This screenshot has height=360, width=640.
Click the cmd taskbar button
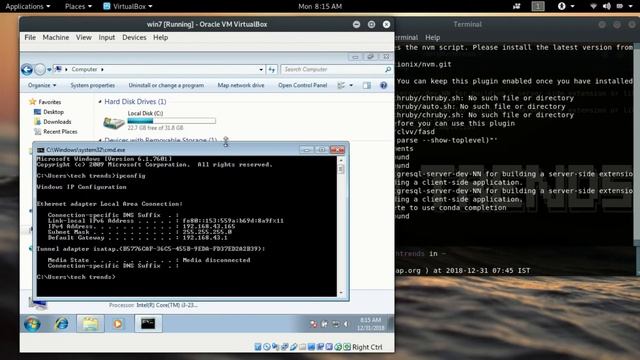(148, 324)
